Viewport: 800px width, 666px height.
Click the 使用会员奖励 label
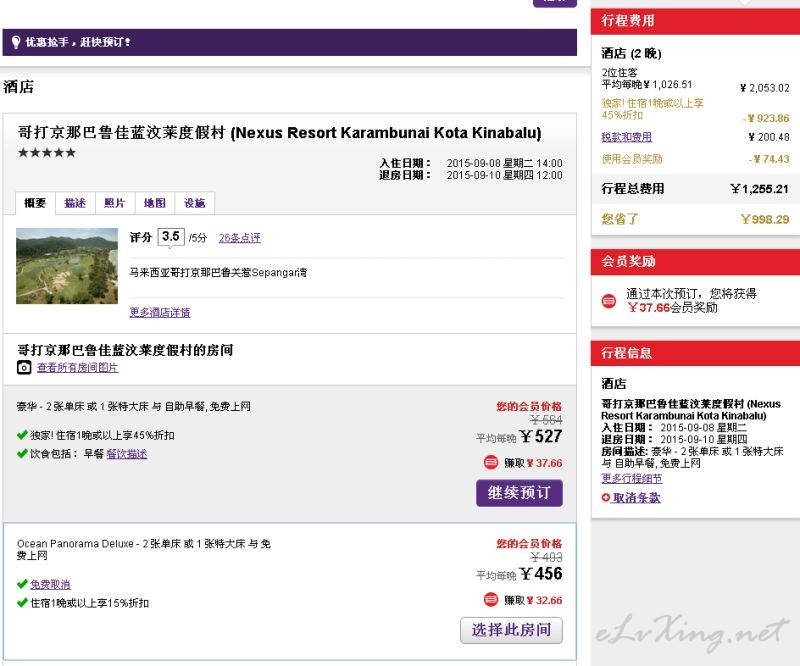tap(632, 159)
